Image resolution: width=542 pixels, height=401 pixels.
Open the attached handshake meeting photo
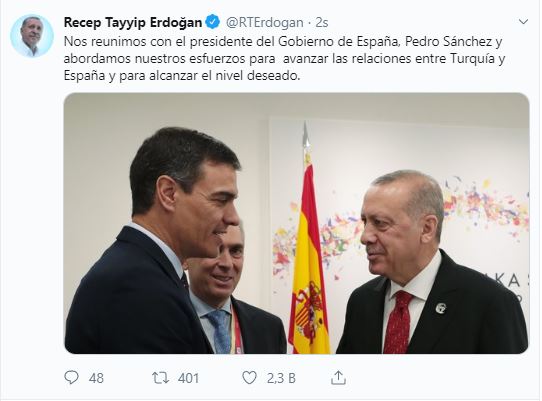pyautogui.click(x=297, y=223)
